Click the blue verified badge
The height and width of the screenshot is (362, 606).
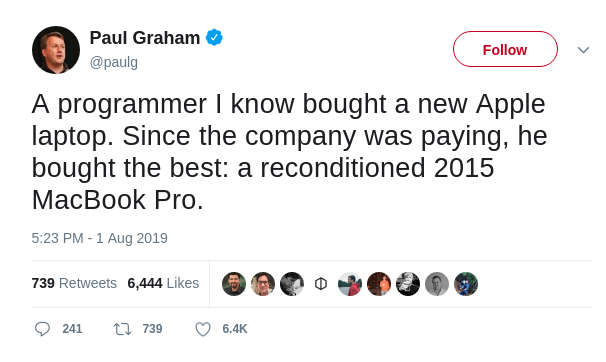click(214, 37)
